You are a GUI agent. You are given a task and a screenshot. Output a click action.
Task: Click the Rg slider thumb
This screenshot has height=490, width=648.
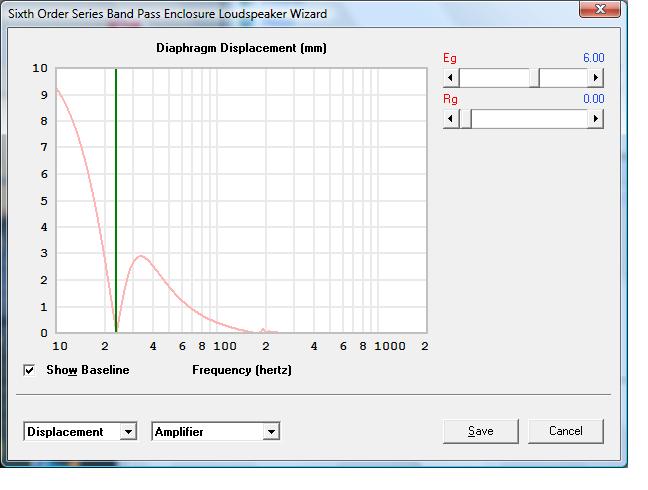click(466, 119)
